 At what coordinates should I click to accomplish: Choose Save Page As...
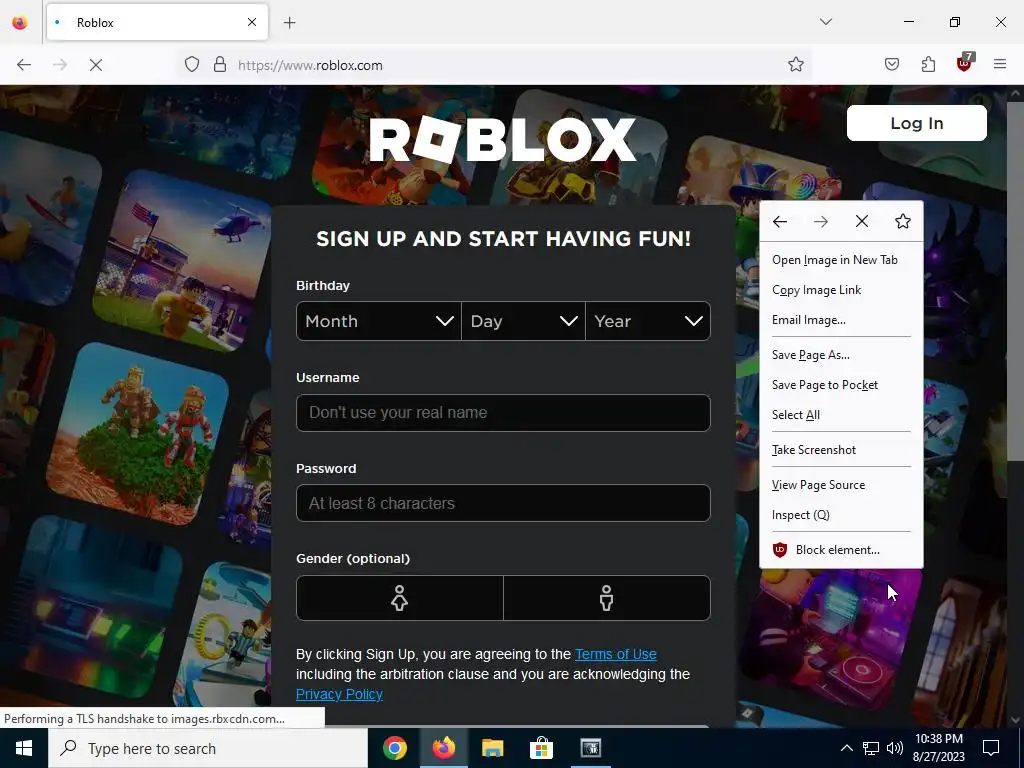click(x=841, y=355)
